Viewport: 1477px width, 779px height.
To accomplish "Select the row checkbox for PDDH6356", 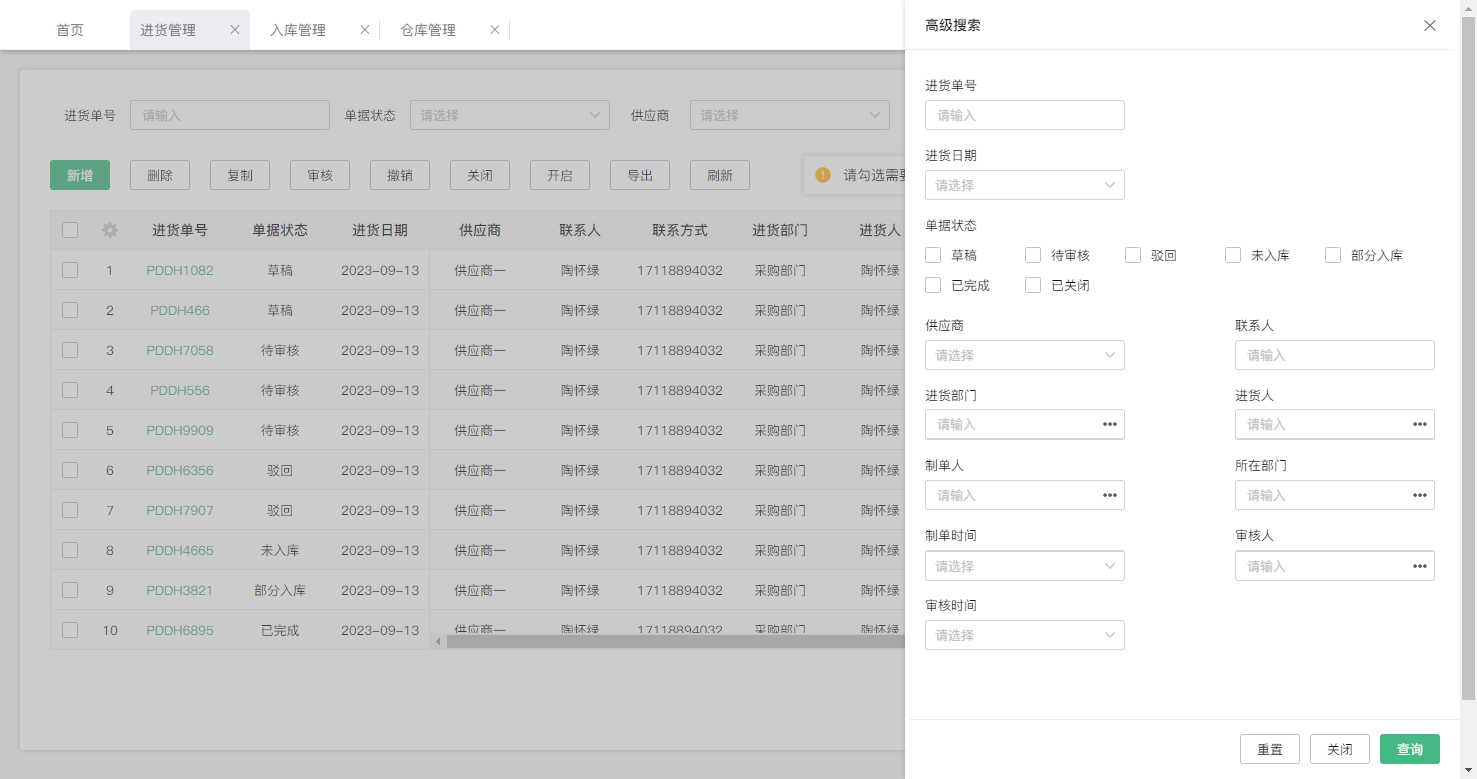I will [70, 470].
